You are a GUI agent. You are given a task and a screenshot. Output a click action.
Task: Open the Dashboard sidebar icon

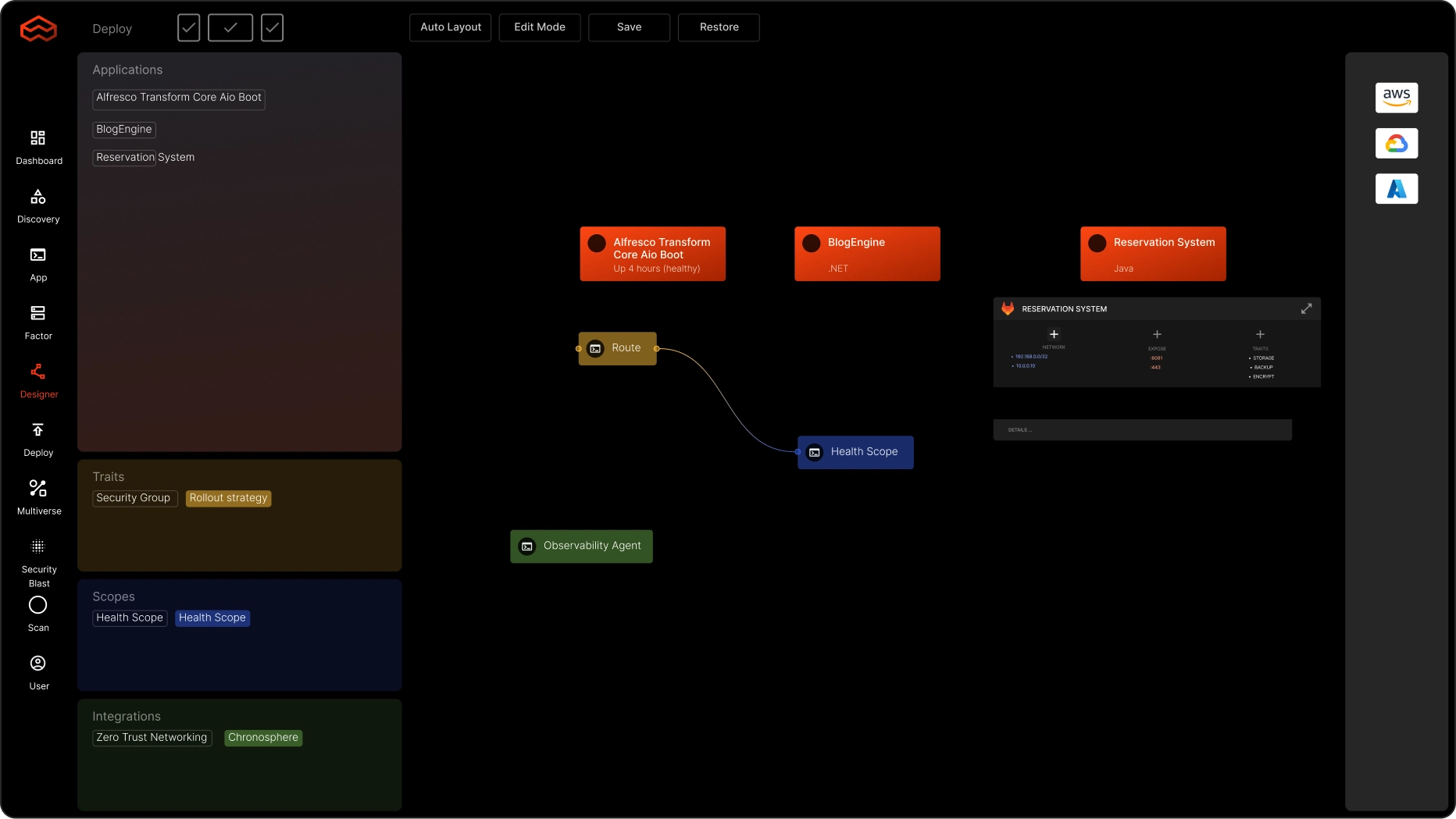tap(37, 138)
